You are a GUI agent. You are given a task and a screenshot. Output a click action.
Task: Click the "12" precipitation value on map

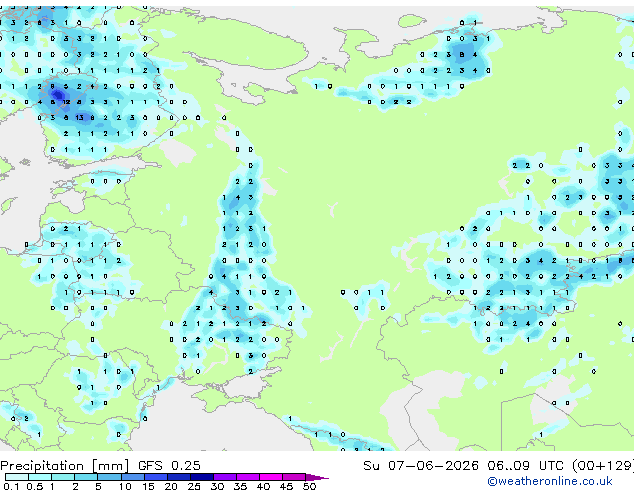click(x=66, y=102)
